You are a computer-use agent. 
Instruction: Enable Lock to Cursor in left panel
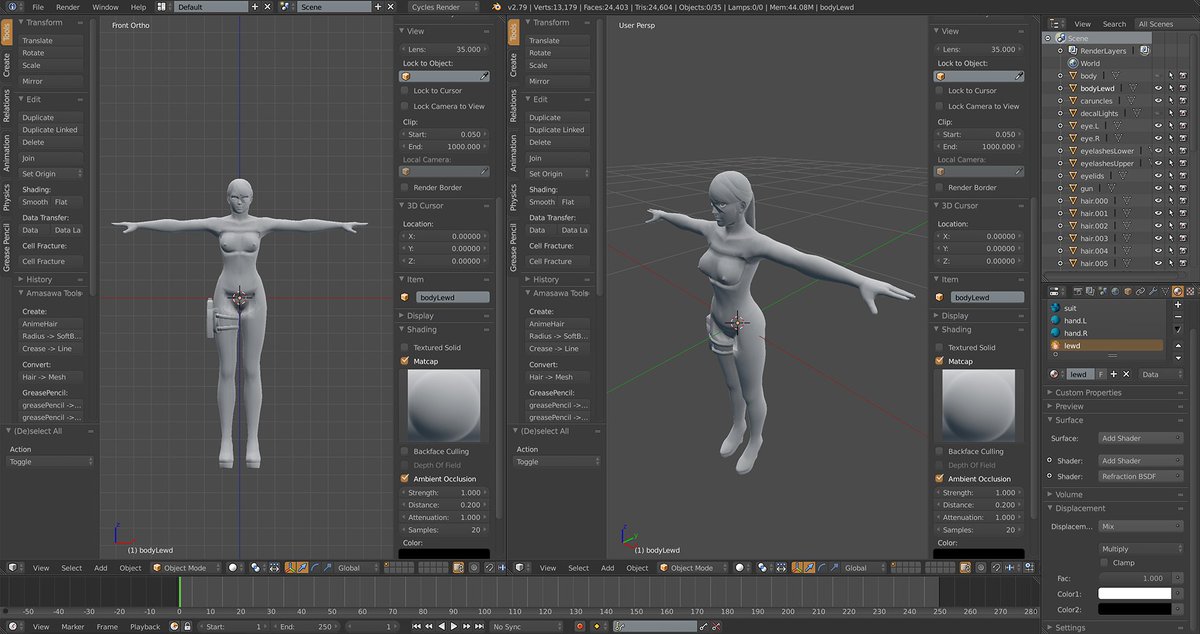coord(405,90)
